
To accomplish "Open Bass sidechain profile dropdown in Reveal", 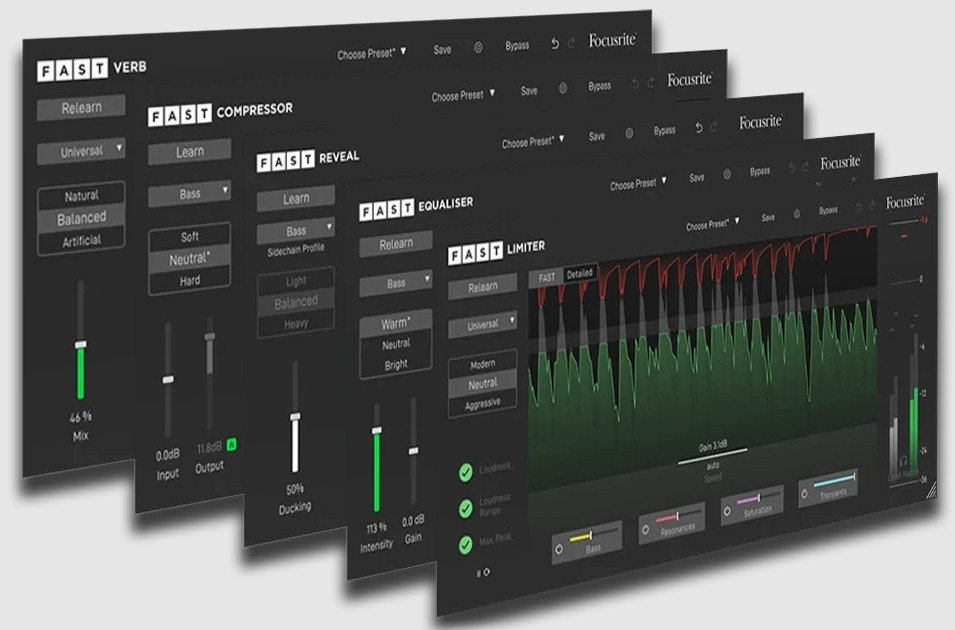I will click(x=296, y=231).
